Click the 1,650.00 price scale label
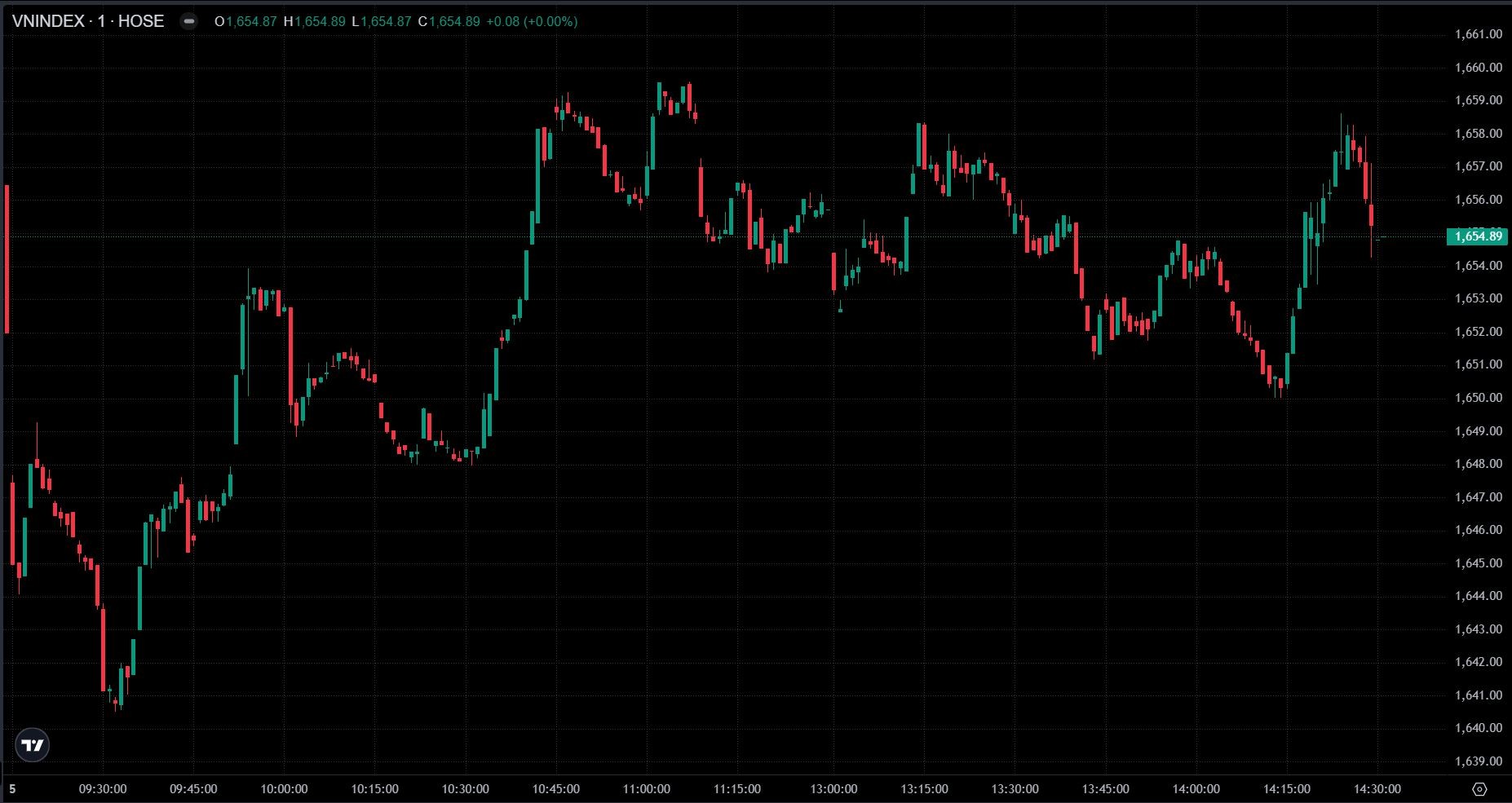The height and width of the screenshot is (803, 1512). click(x=1478, y=398)
